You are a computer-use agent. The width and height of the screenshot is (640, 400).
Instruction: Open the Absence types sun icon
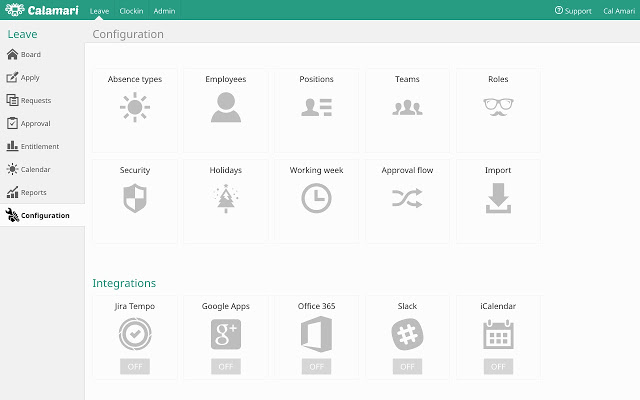tap(135, 107)
